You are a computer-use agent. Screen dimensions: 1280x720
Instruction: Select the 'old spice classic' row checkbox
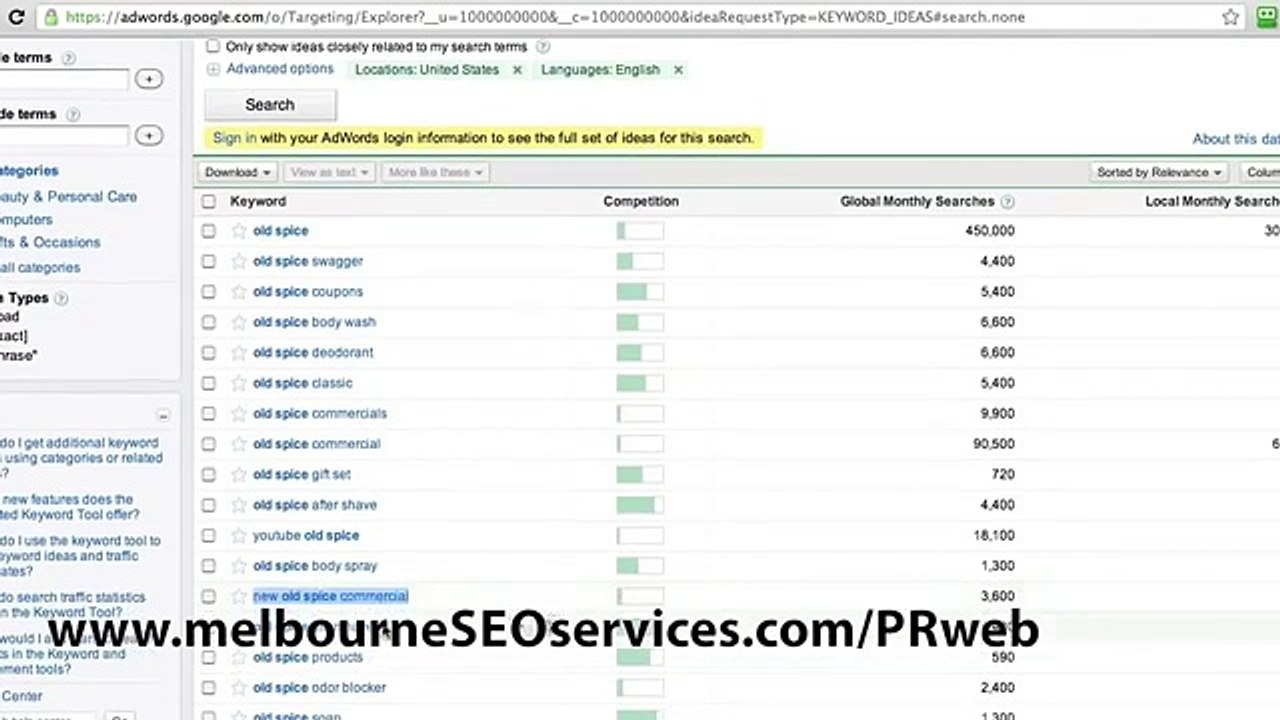pyautogui.click(x=208, y=383)
